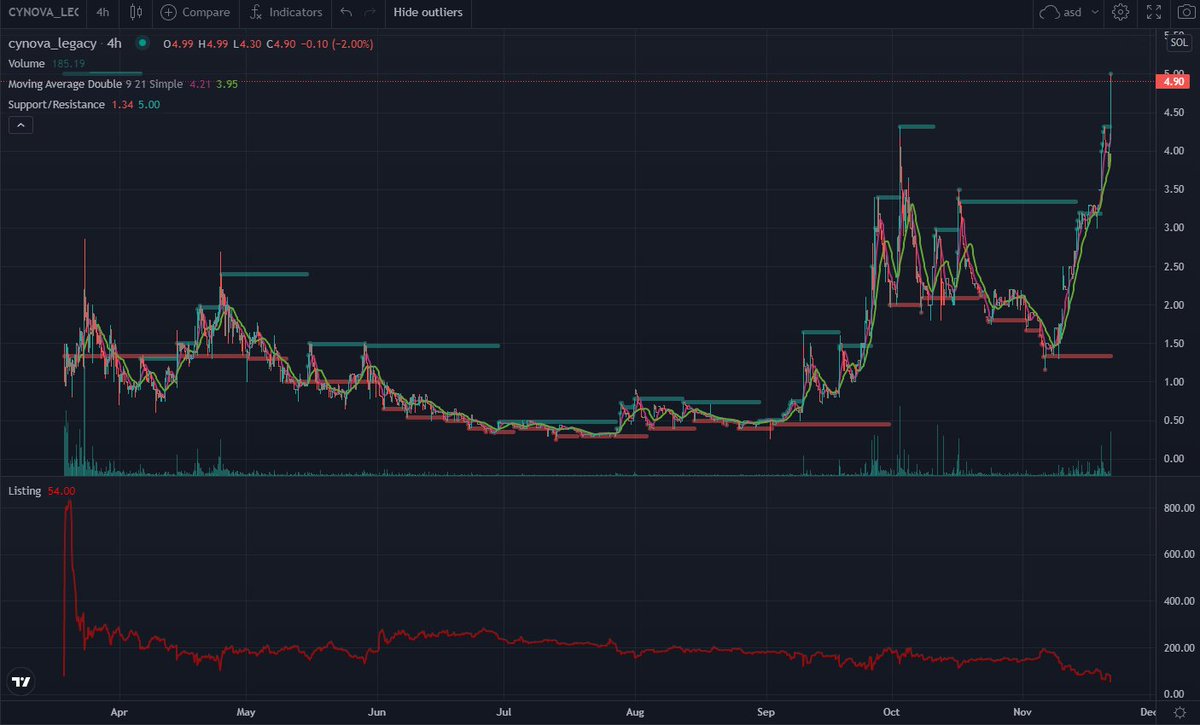Undo the last chart action

tap(346, 13)
